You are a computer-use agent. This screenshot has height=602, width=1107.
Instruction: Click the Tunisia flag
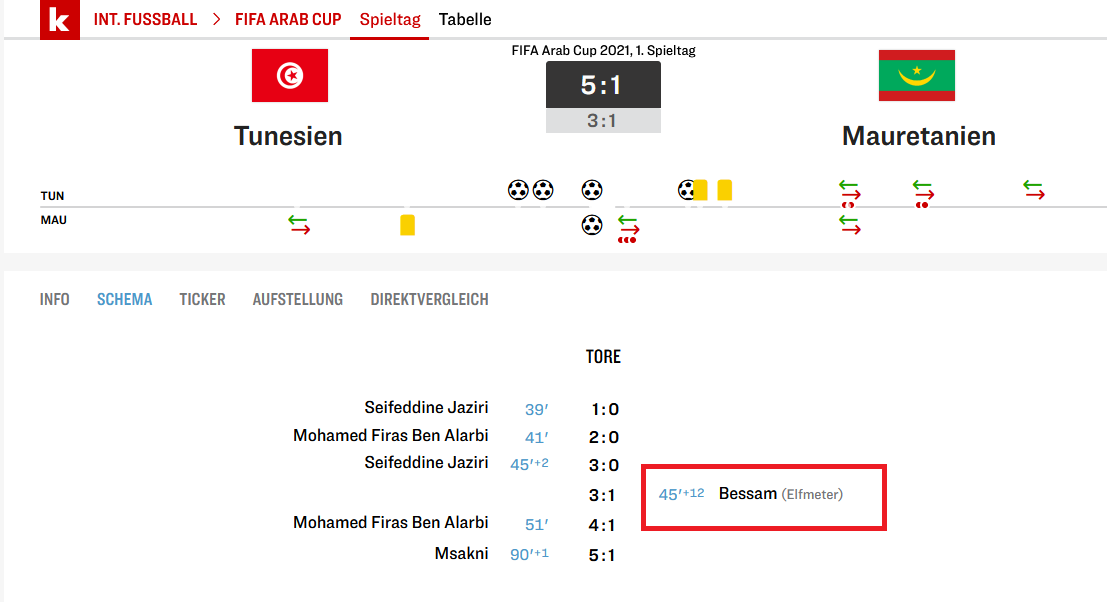[290, 75]
